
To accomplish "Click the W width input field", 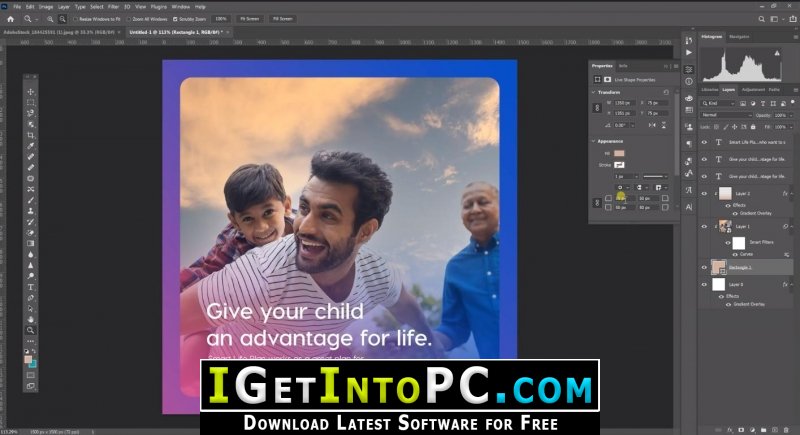I will [x=624, y=103].
